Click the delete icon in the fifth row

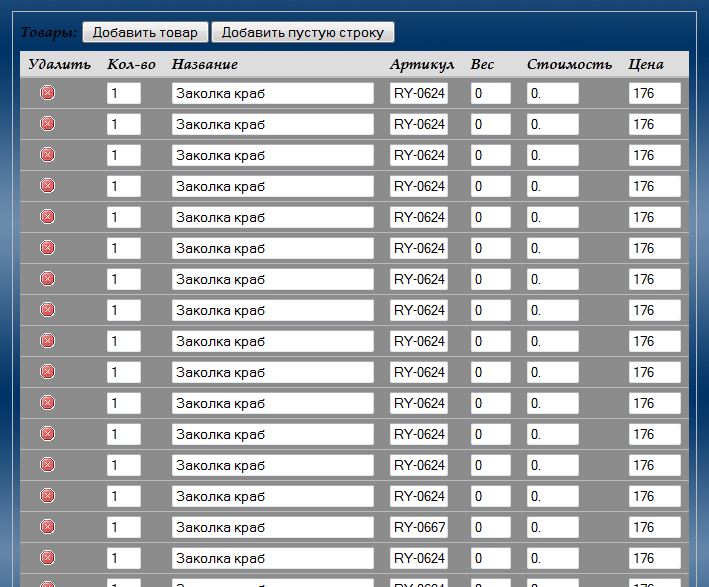(x=47, y=217)
